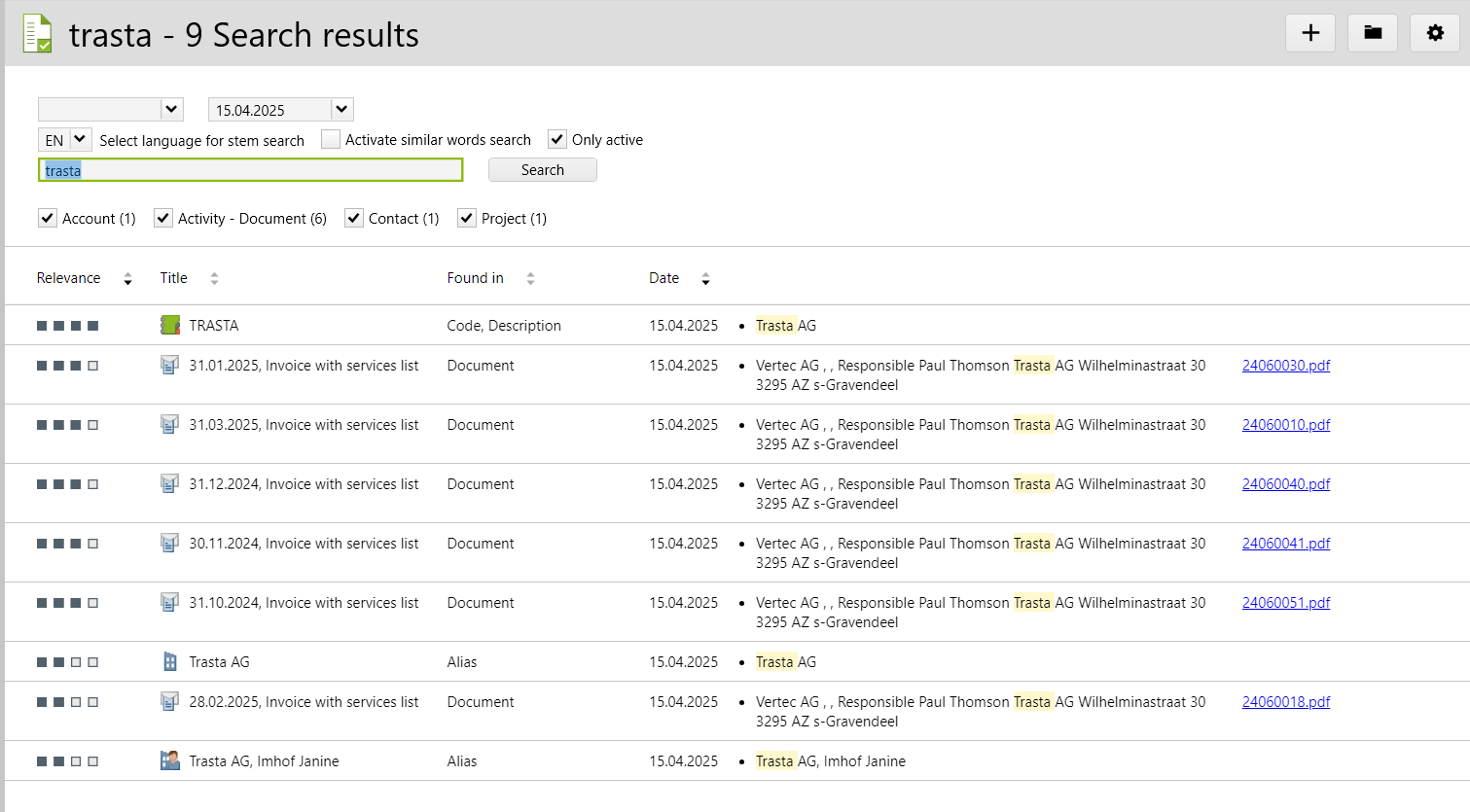Open the folder icon button
Viewport: 1470px width, 812px height.
click(x=1372, y=33)
